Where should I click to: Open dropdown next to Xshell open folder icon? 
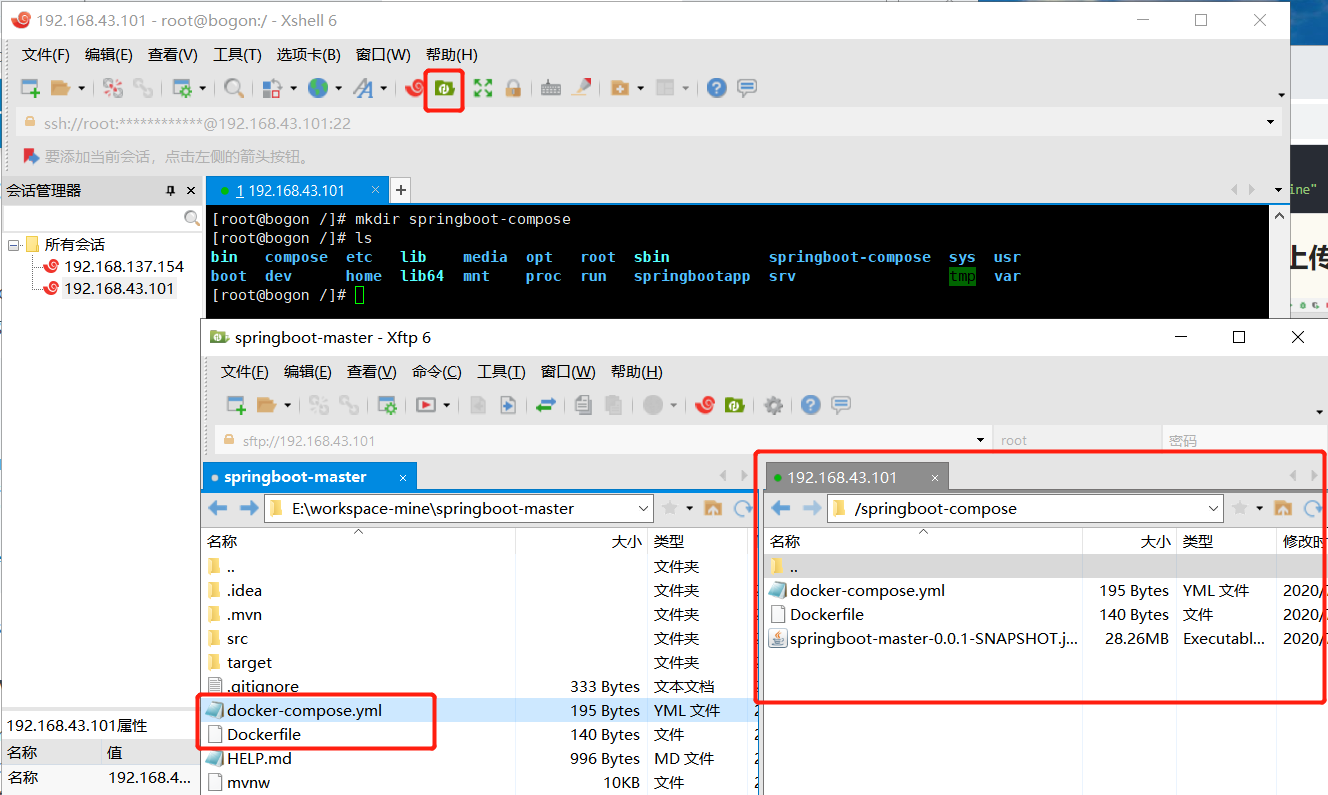click(x=82, y=88)
